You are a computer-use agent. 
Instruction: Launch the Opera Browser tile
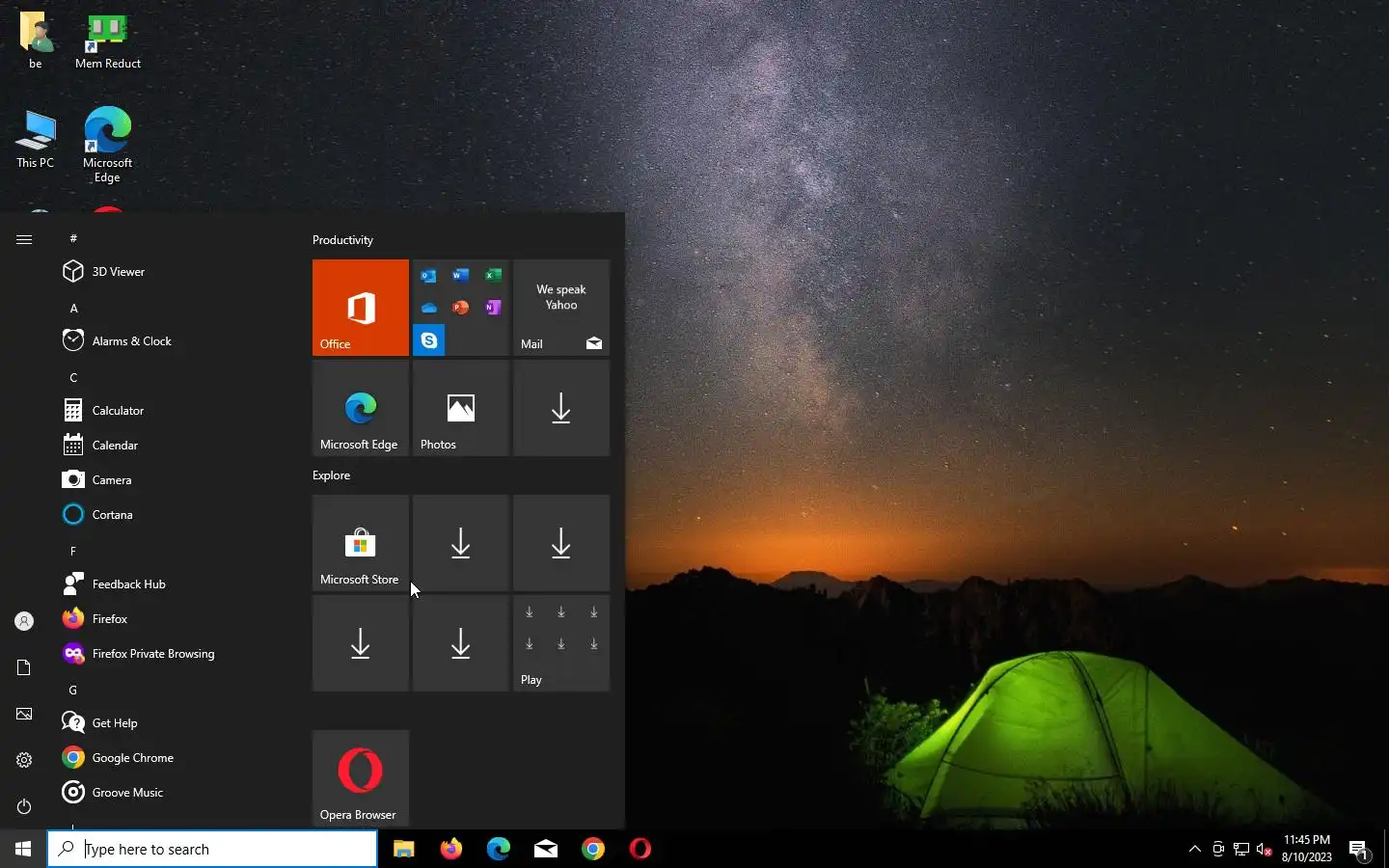coord(361,778)
